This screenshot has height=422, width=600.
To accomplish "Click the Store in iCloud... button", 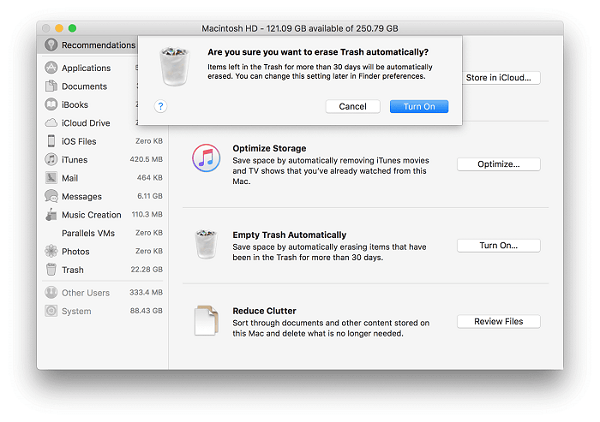I will coord(501,78).
